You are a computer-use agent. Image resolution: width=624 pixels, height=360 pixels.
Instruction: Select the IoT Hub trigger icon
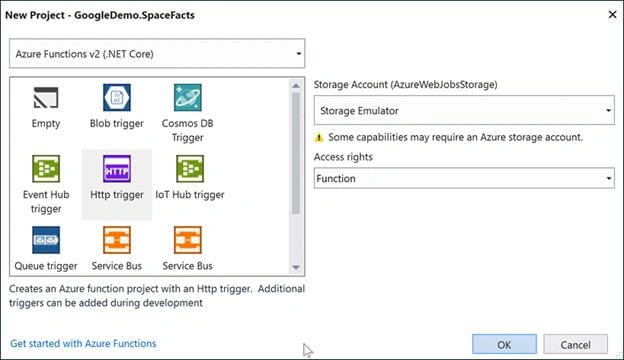pyautogui.click(x=190, y=169)
